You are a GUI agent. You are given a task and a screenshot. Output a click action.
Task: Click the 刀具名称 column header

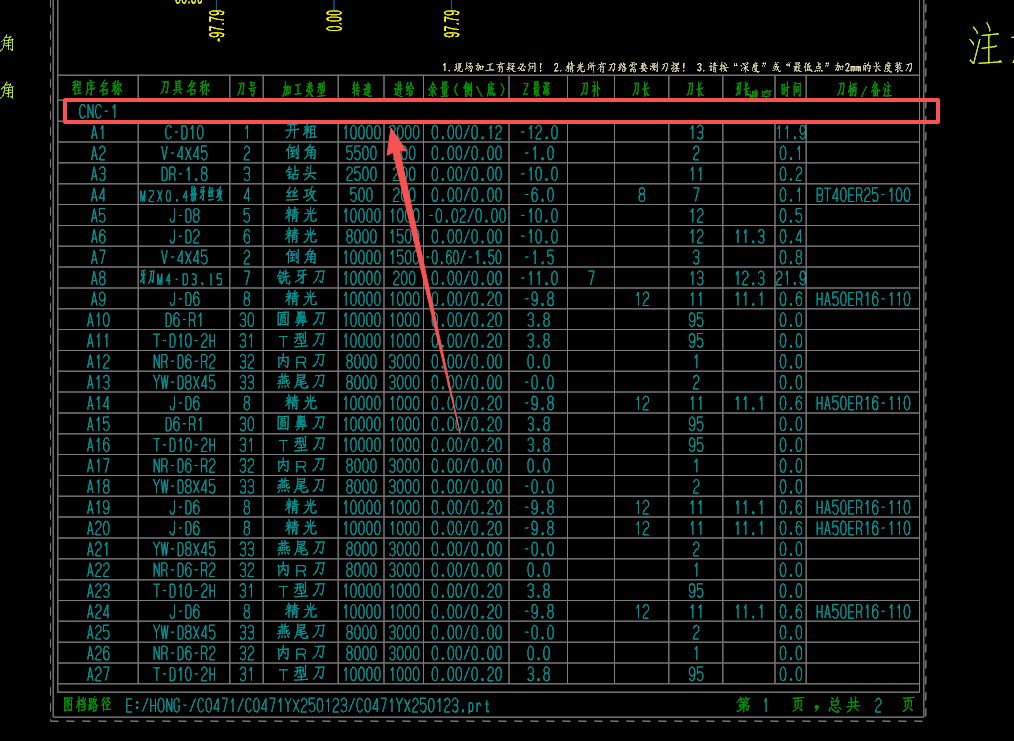click(x=185, y=88)
